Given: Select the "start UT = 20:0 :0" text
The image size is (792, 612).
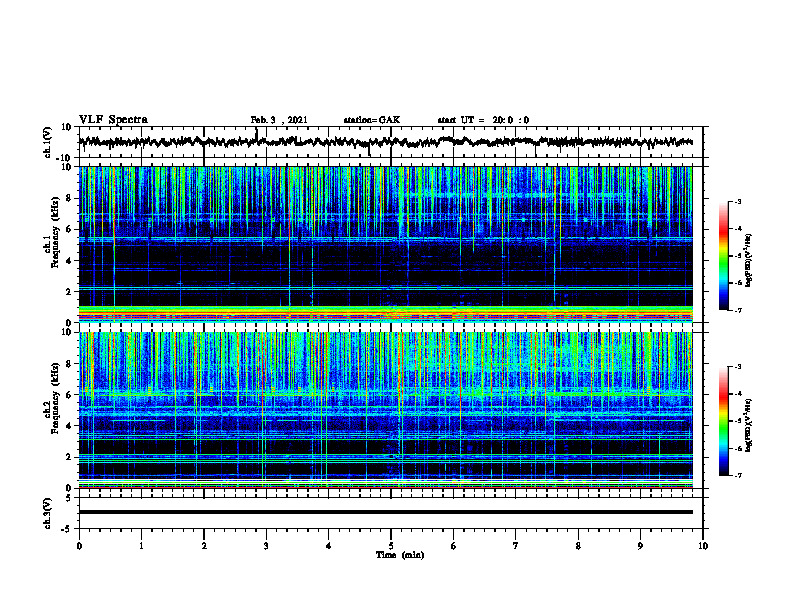Looking at the screenshot, I should coord(483,120).
